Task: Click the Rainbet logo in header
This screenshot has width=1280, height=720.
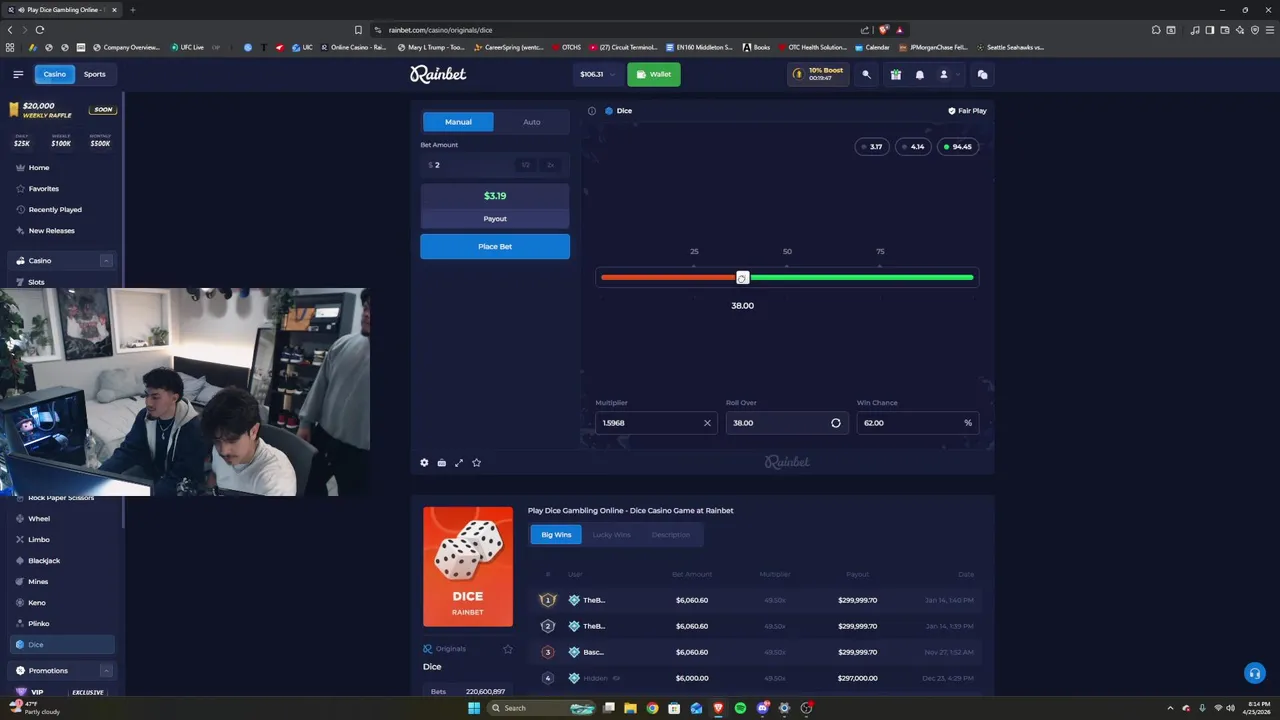Action: tap(438, 74)
